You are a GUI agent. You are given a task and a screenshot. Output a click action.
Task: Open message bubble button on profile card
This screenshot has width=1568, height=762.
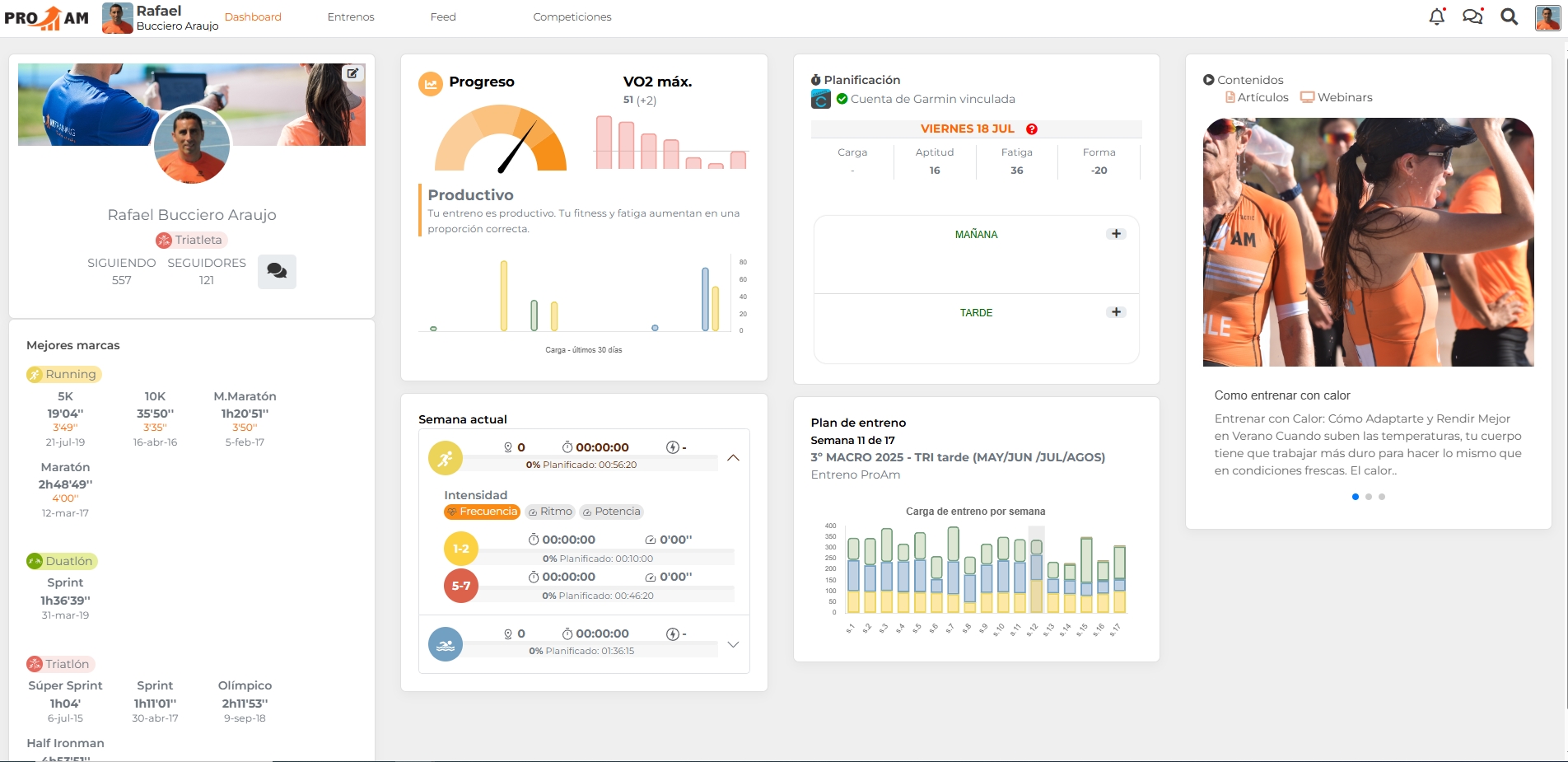point(277,271)
